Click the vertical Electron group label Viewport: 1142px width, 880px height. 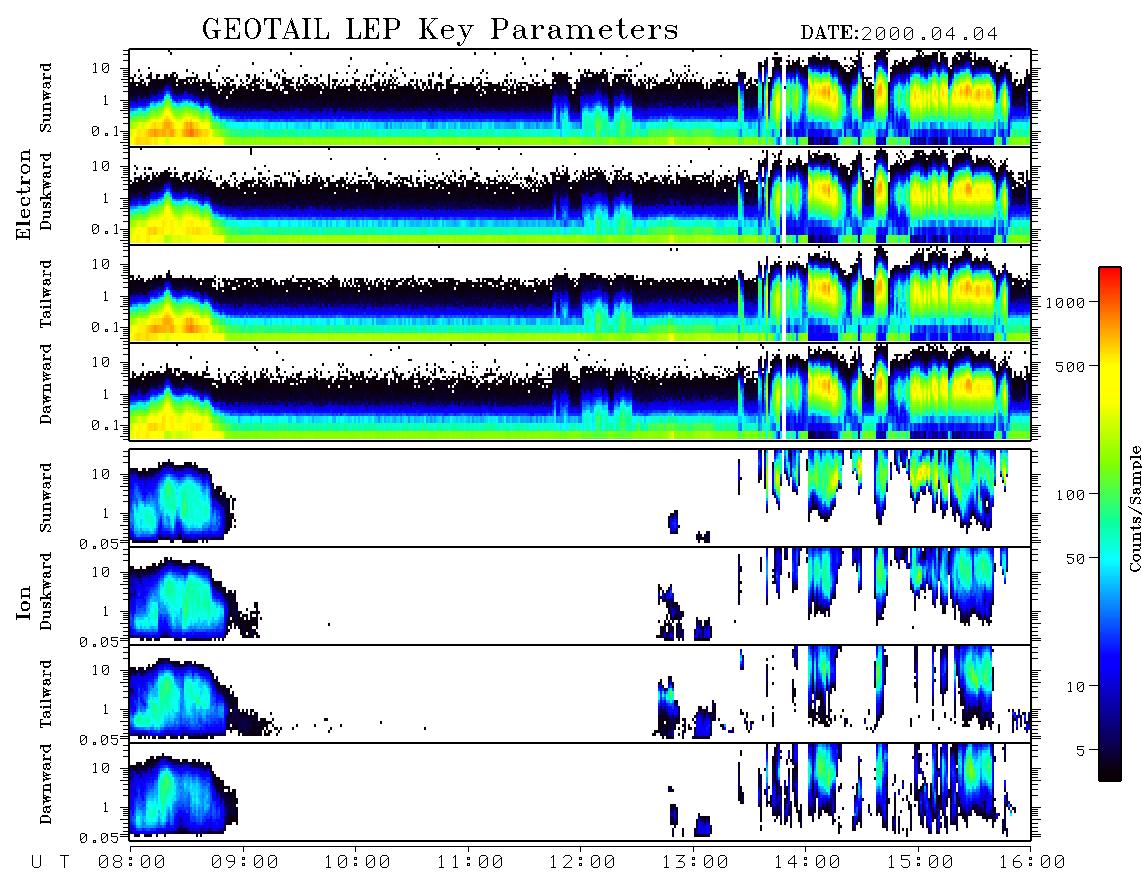(23, 195)
